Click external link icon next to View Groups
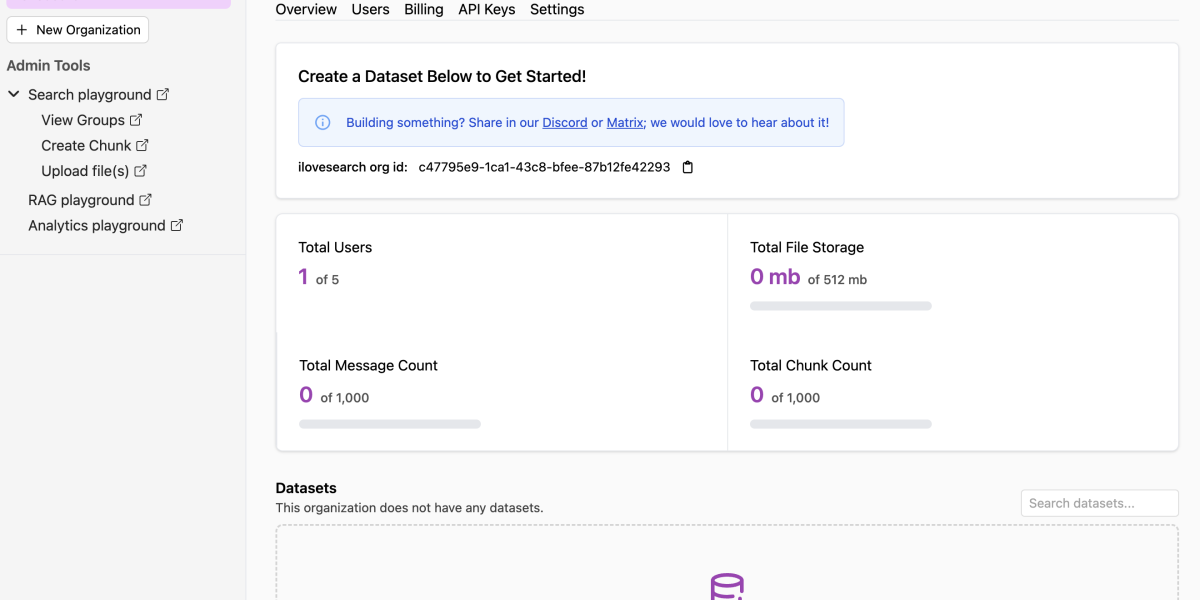 pos(136,120)
